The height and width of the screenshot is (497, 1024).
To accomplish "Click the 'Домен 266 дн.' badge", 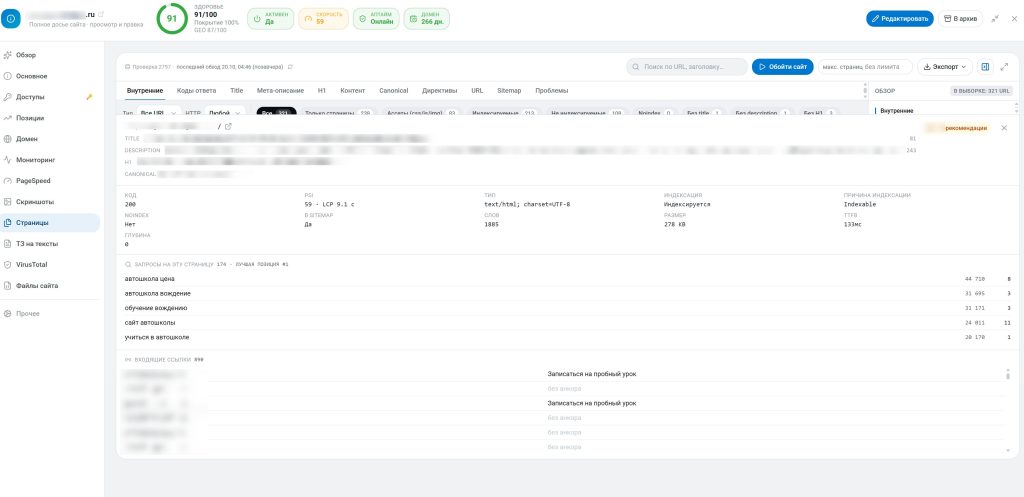I will [426, 19].
